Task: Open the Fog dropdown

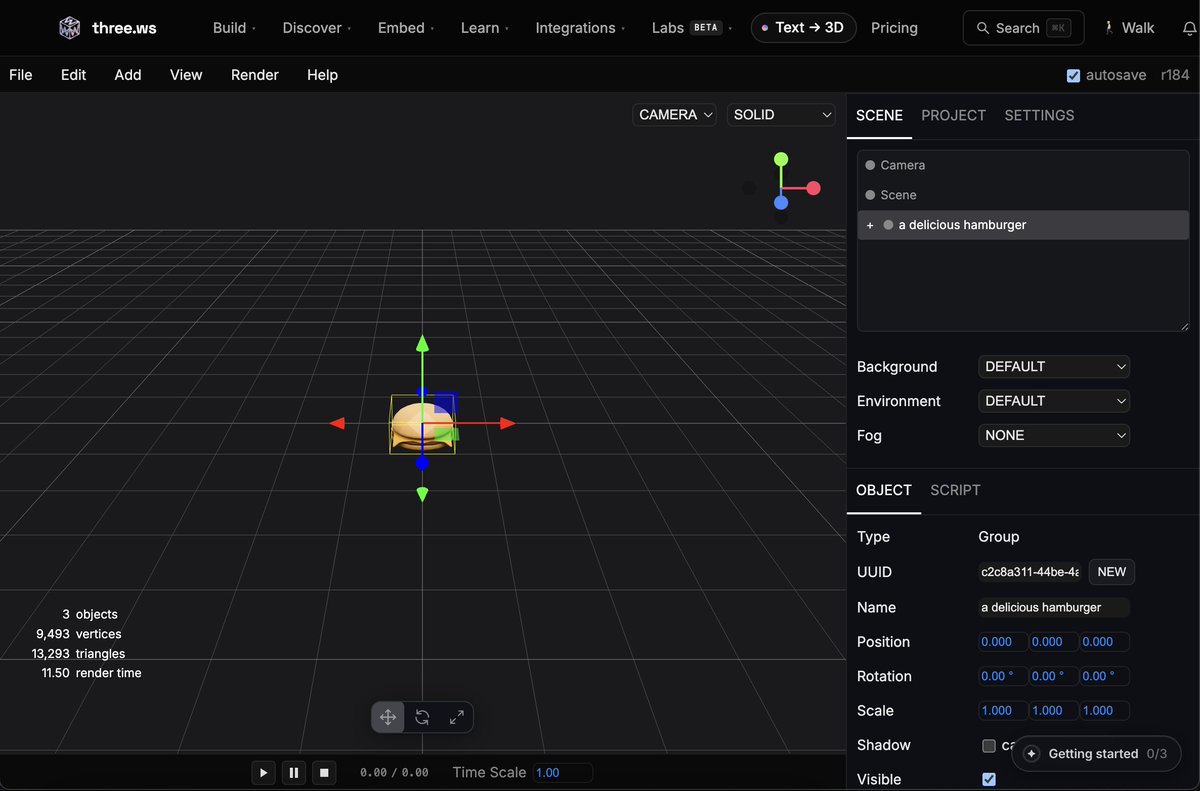Action: point(1054,435)
